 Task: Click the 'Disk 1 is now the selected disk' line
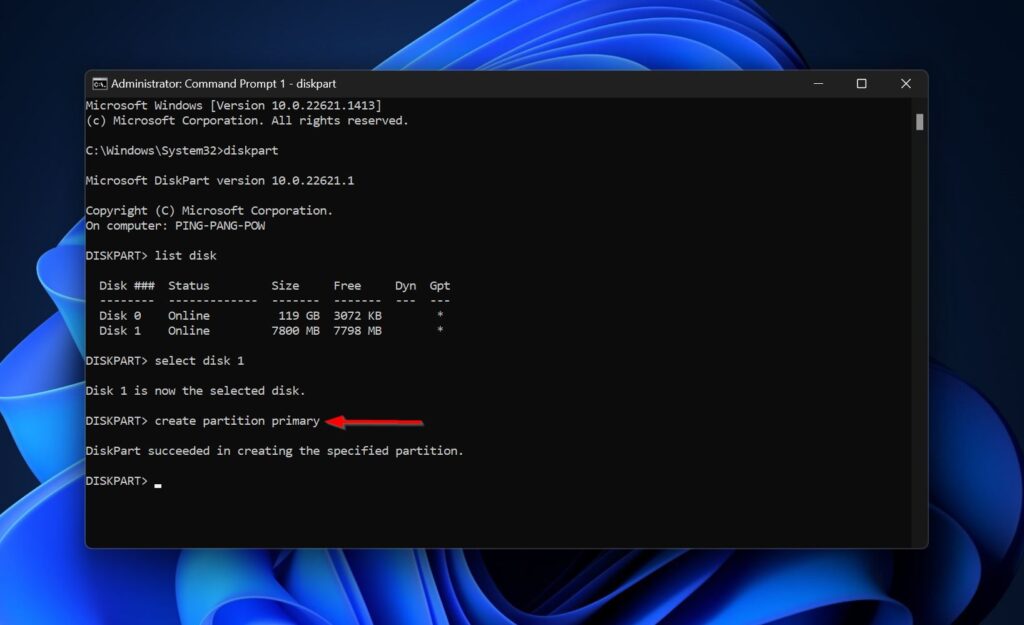(195, 391)
